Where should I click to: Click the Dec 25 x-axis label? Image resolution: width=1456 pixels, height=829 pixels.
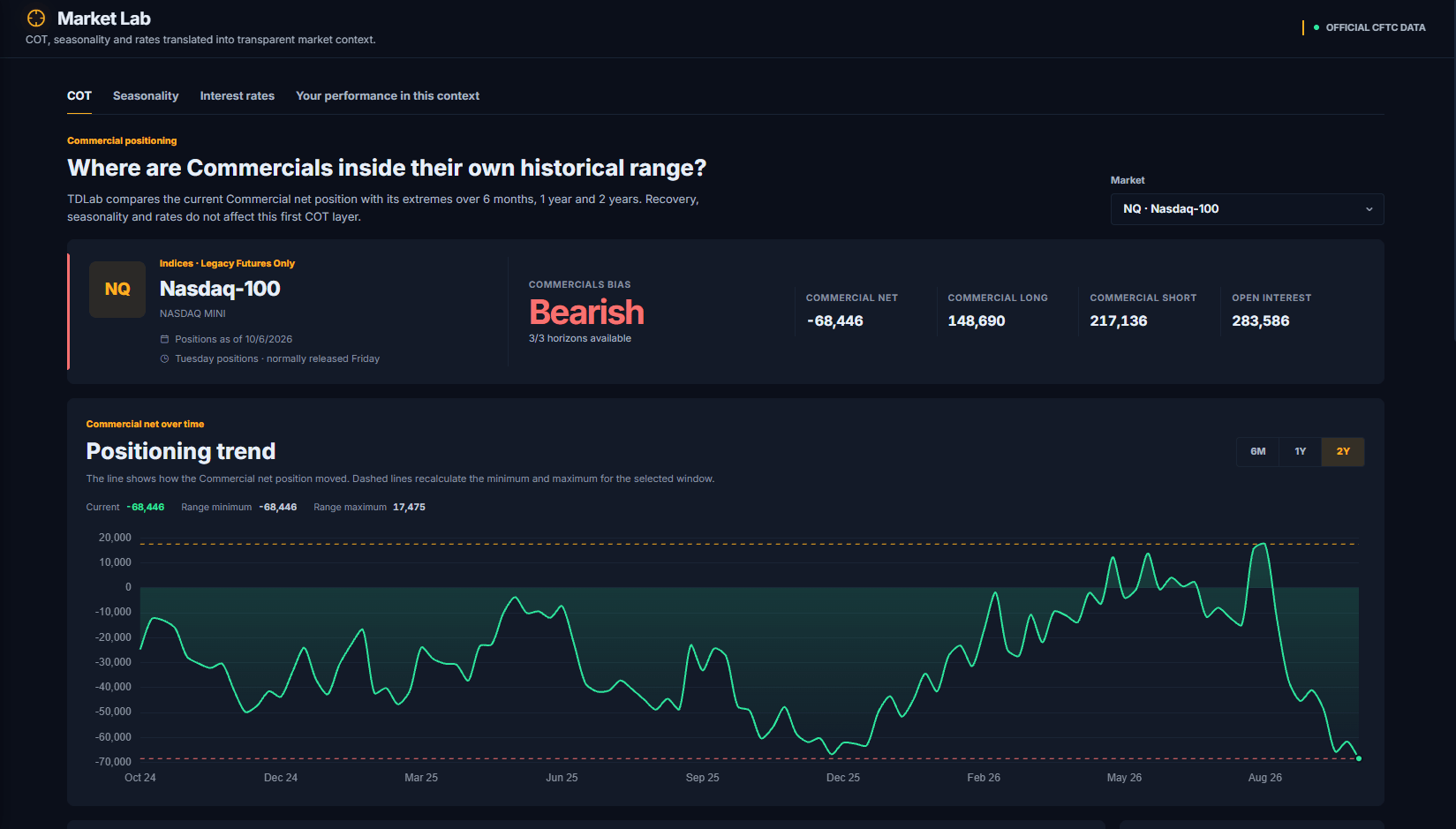[x=843, y=778]
